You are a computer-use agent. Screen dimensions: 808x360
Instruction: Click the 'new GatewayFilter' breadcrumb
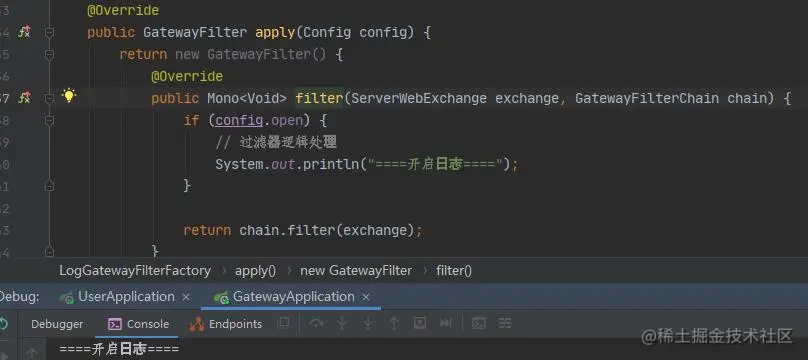tap(356, 271)
